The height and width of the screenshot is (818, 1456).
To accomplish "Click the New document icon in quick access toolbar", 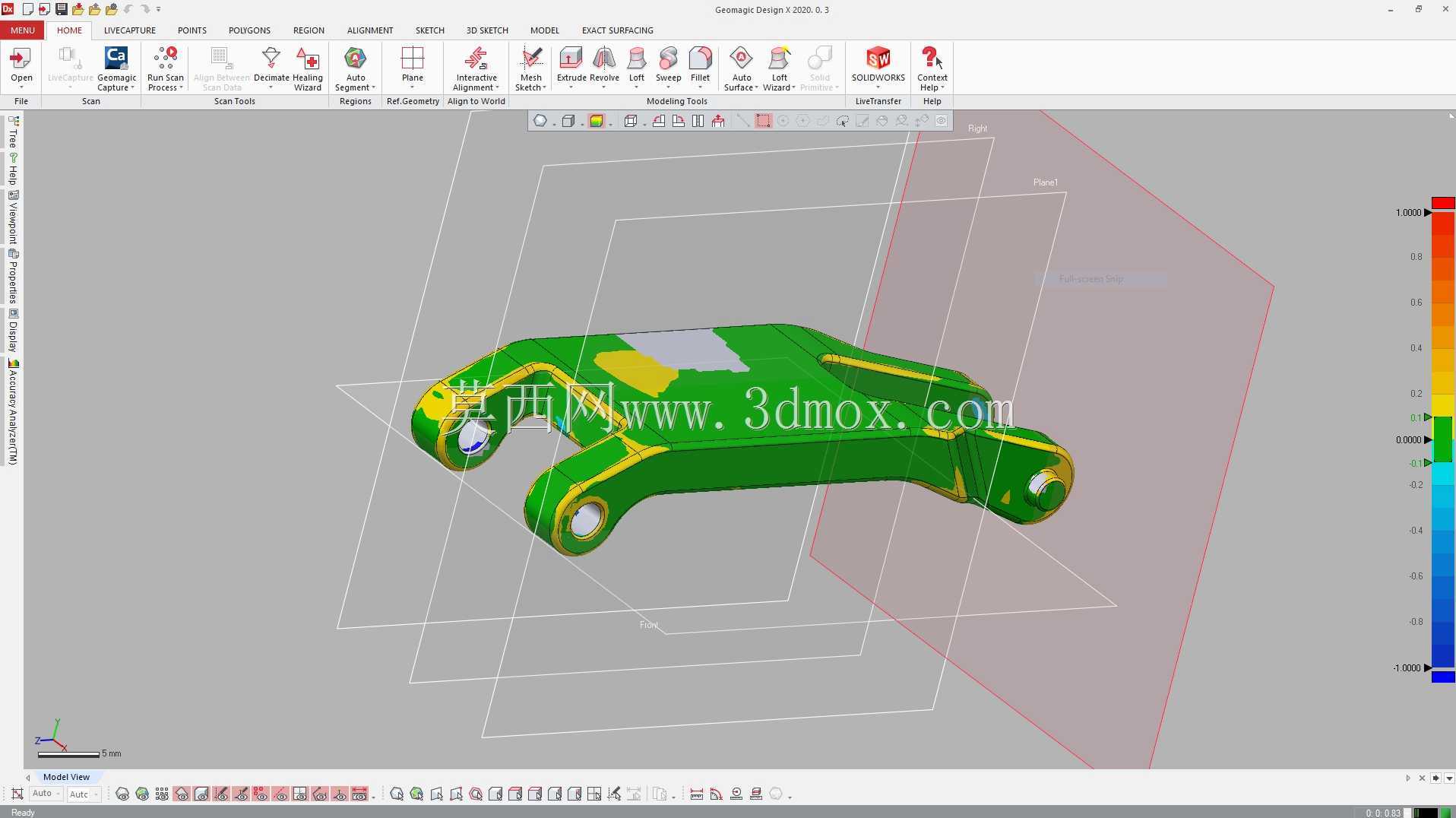I will 27,9.
